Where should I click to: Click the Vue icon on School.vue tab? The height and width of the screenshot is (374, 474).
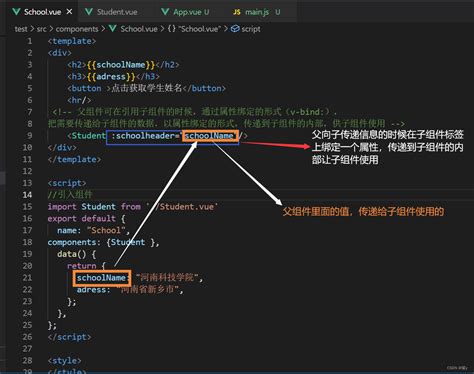16,12
